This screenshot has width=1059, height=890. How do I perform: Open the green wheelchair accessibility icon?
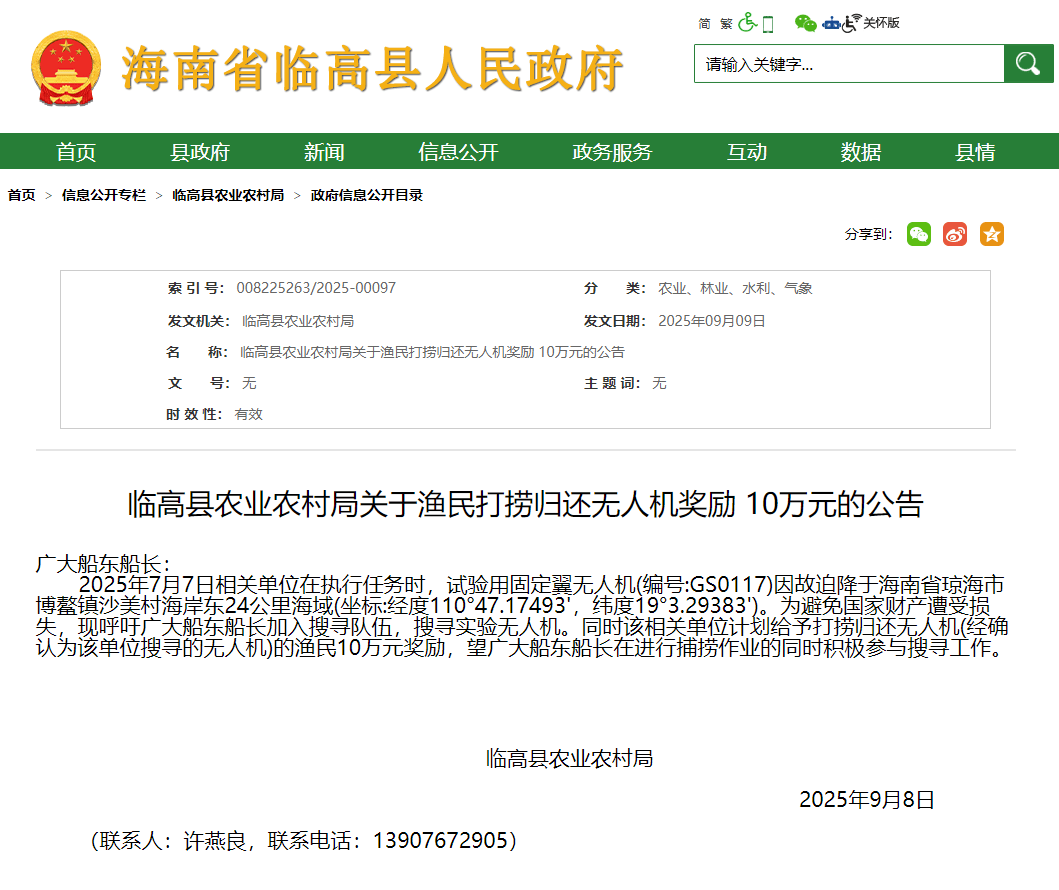click(x=747, y=23)
